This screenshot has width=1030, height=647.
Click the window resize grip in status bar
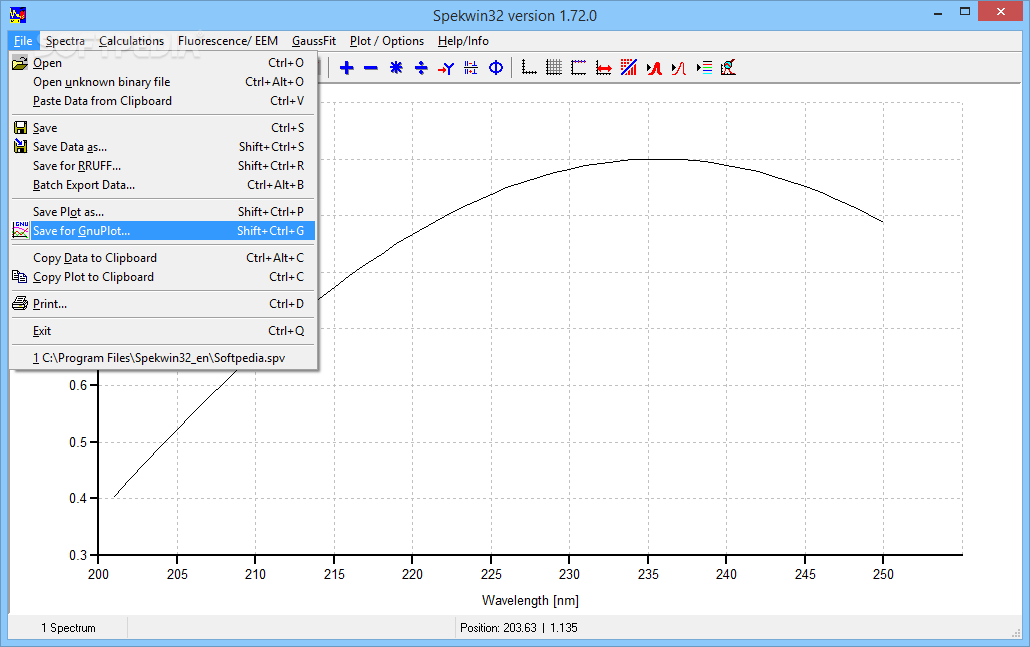[1016, 633]
